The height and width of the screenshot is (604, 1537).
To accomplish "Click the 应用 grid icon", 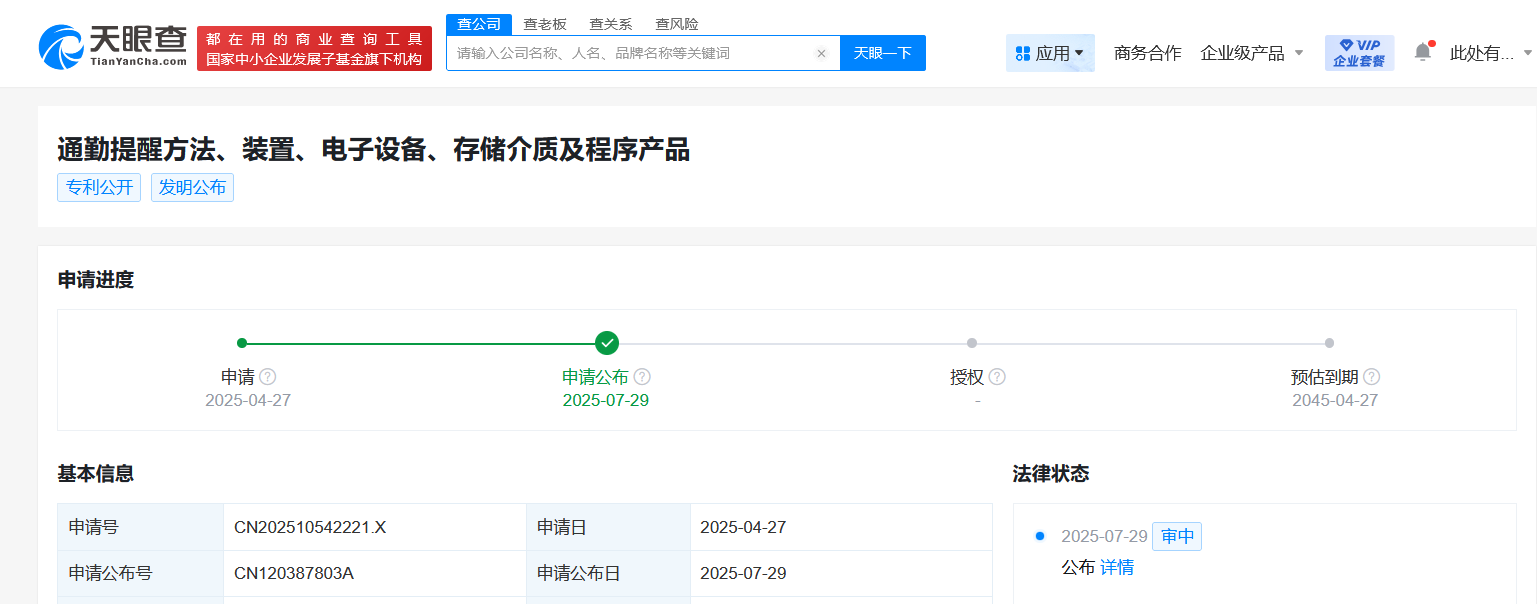I will [1021, 51].
